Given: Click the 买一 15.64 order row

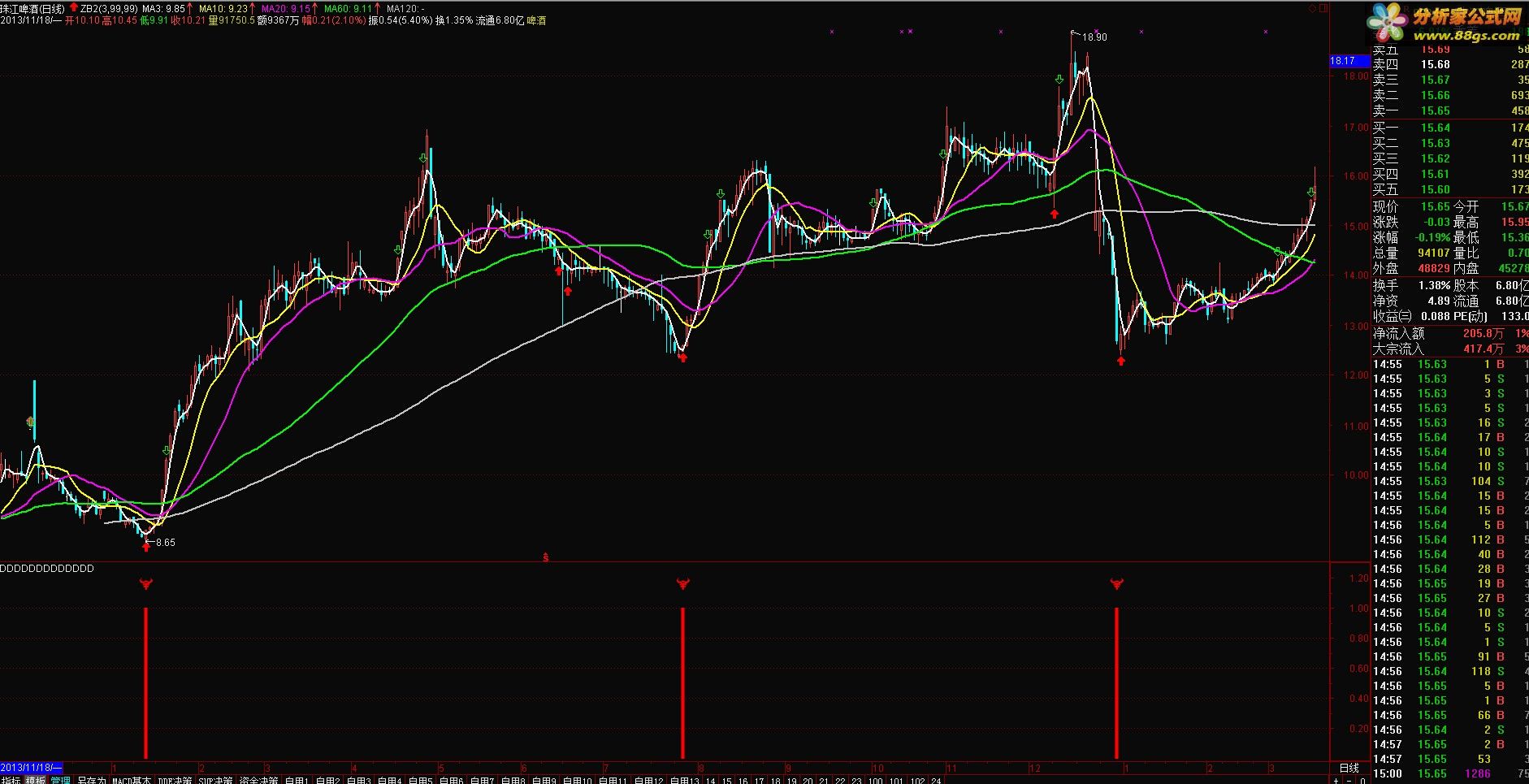Looking at the screenshot, I should [x=1450, y=128].
